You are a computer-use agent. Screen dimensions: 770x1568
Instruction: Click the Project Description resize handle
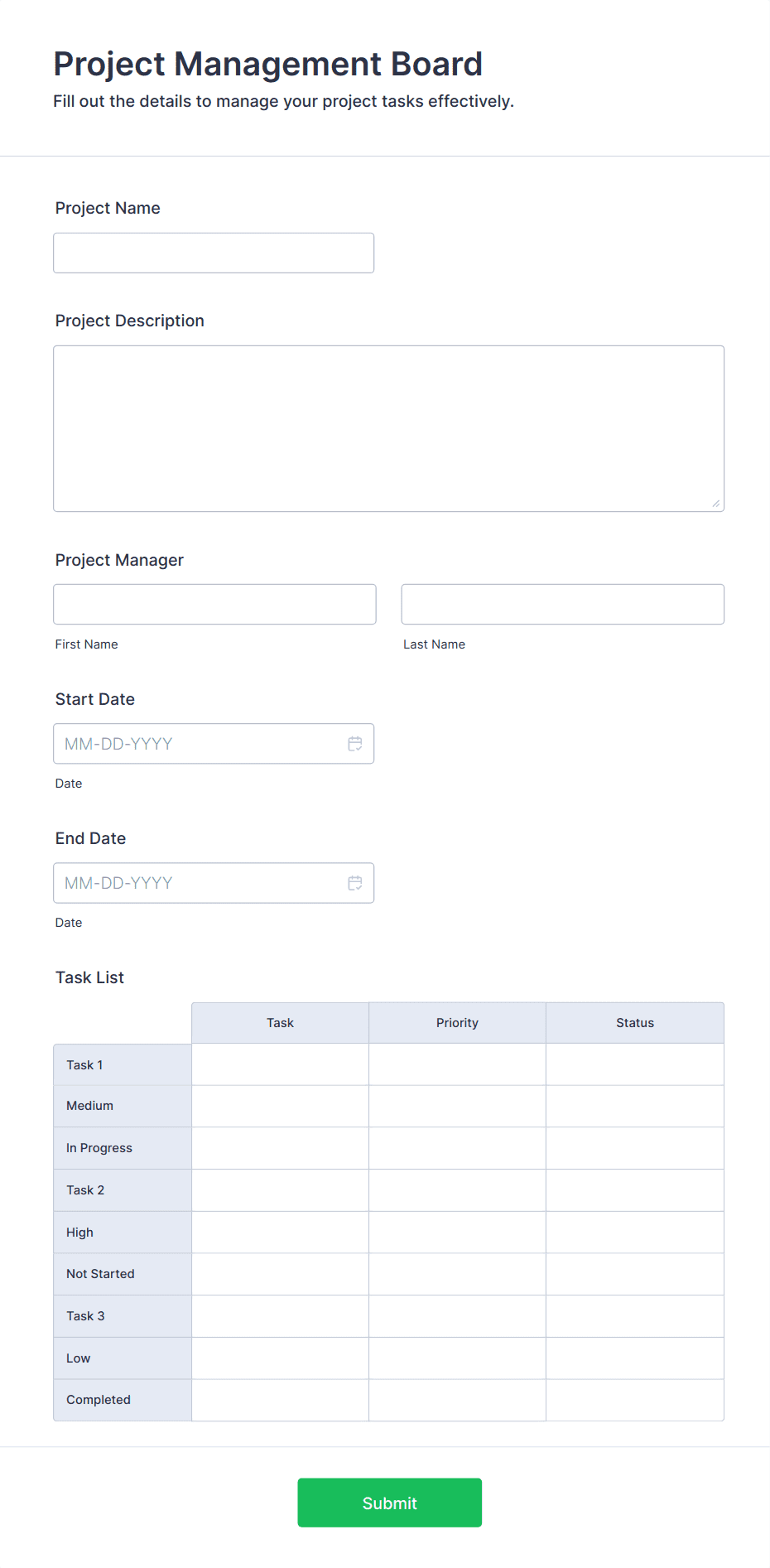(715, 503)
